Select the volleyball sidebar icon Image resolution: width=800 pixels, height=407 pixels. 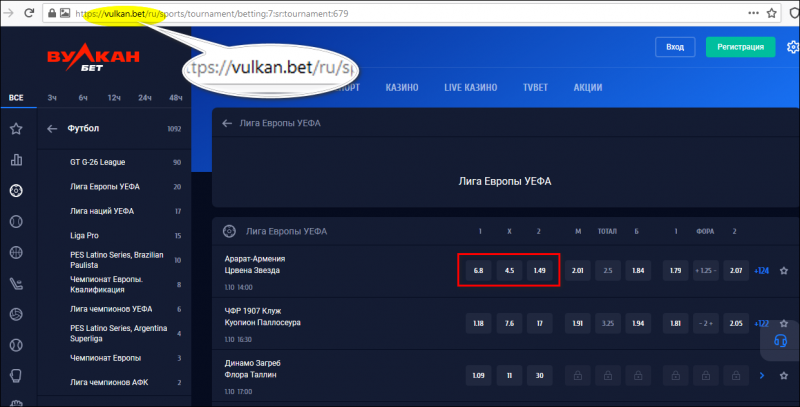click(16, 315)
